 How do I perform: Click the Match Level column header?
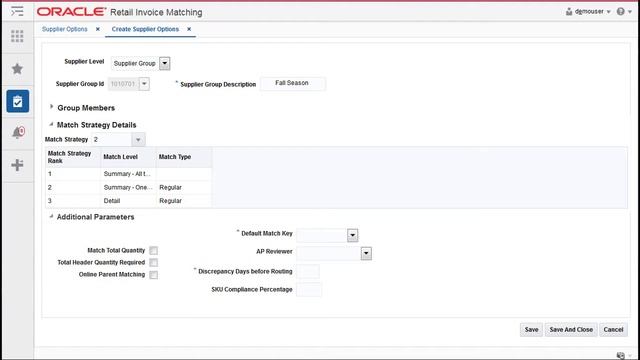[x=128, y=157]
